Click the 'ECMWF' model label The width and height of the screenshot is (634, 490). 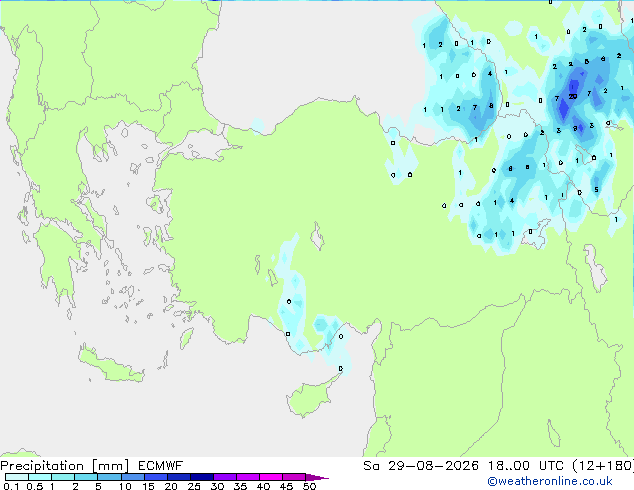pyautogui.click(x=161, y=466)
